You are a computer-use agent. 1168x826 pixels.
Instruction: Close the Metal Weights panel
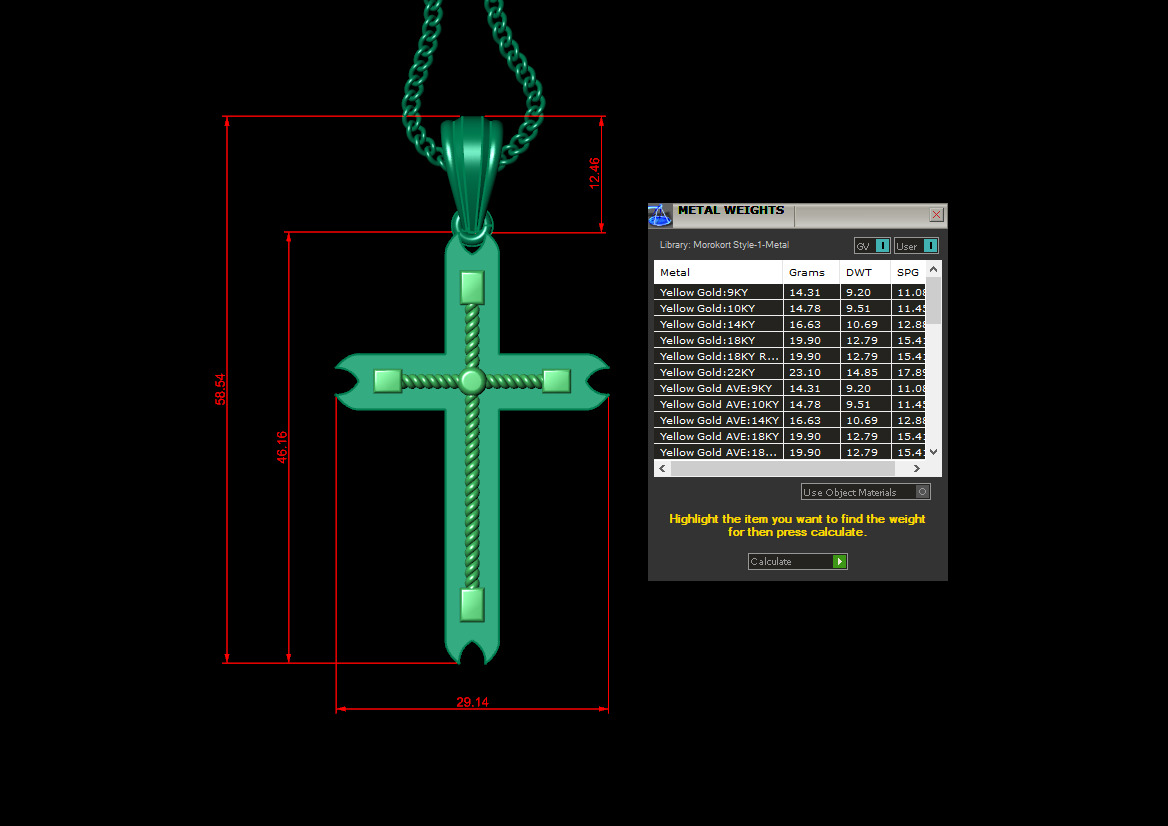click(936, 215)
